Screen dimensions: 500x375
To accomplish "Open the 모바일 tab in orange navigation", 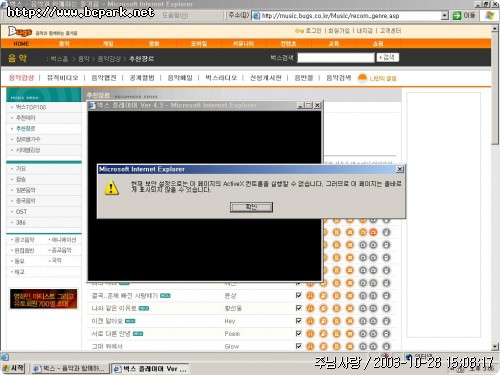I will [199, 44].
